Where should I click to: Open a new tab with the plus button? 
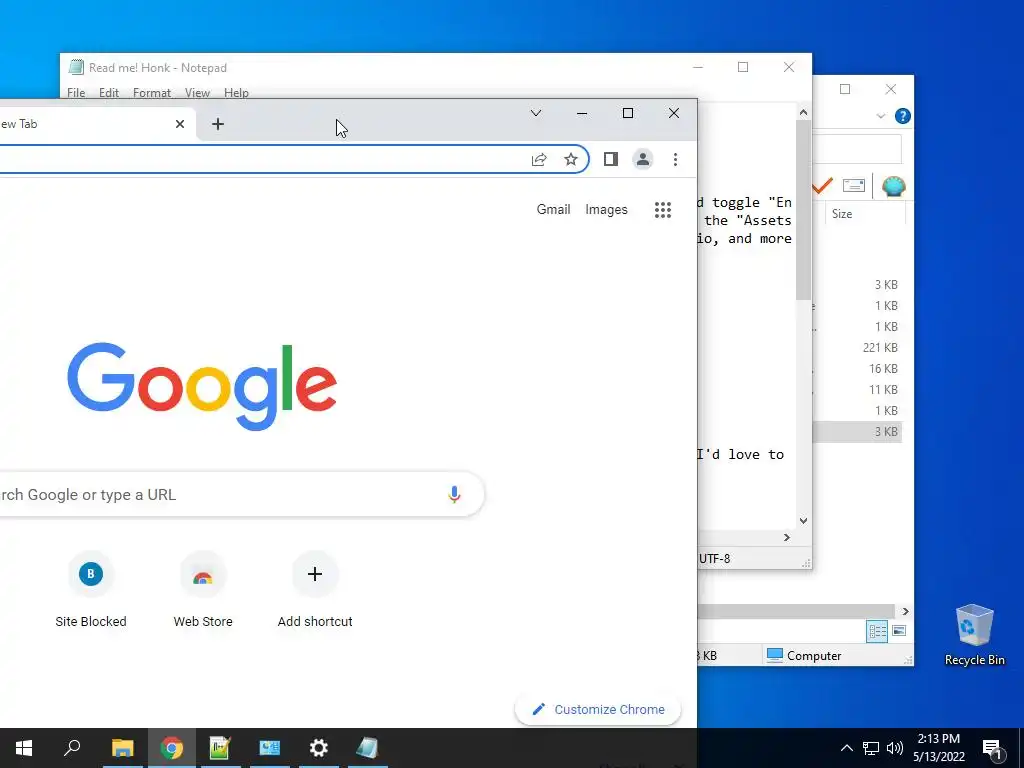218,124
